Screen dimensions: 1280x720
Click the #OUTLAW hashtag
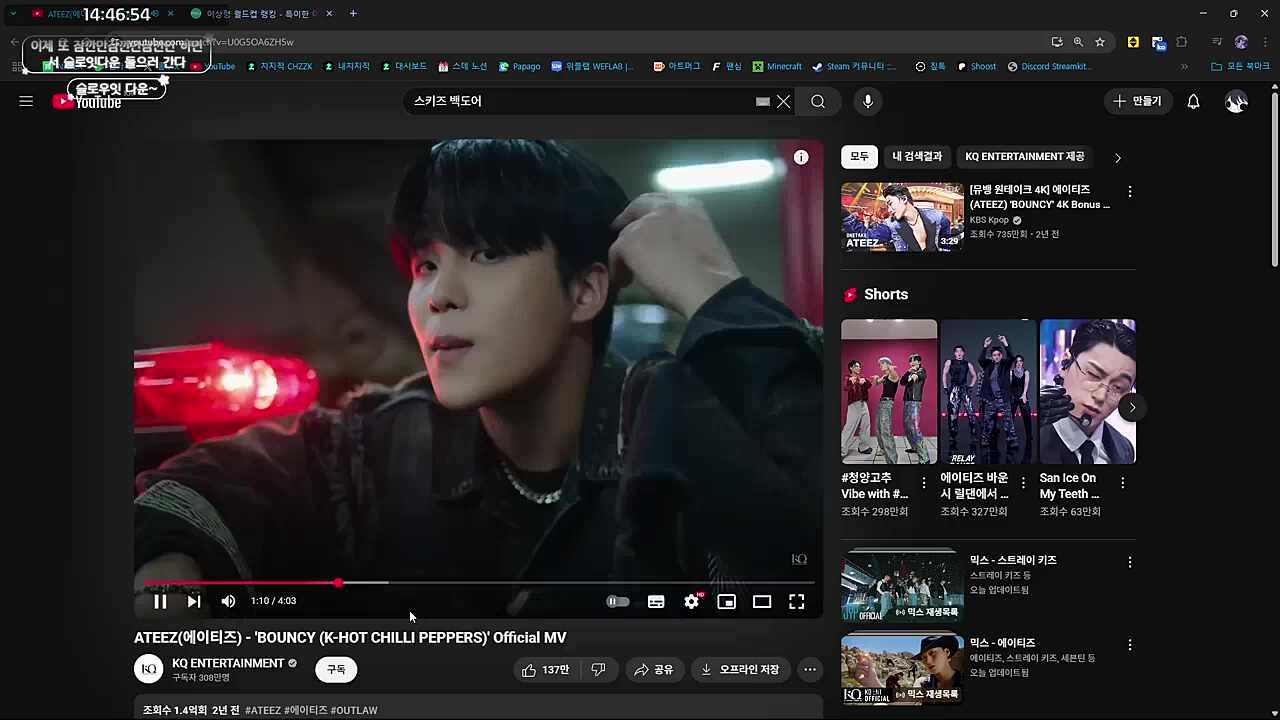click(x=354, y=710)
